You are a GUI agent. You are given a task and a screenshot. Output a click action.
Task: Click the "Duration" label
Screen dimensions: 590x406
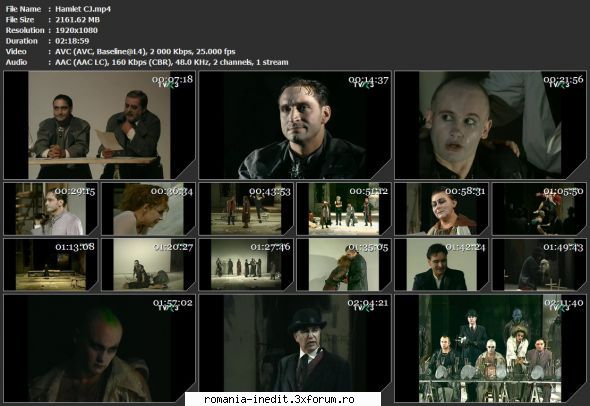click(21, 41)
